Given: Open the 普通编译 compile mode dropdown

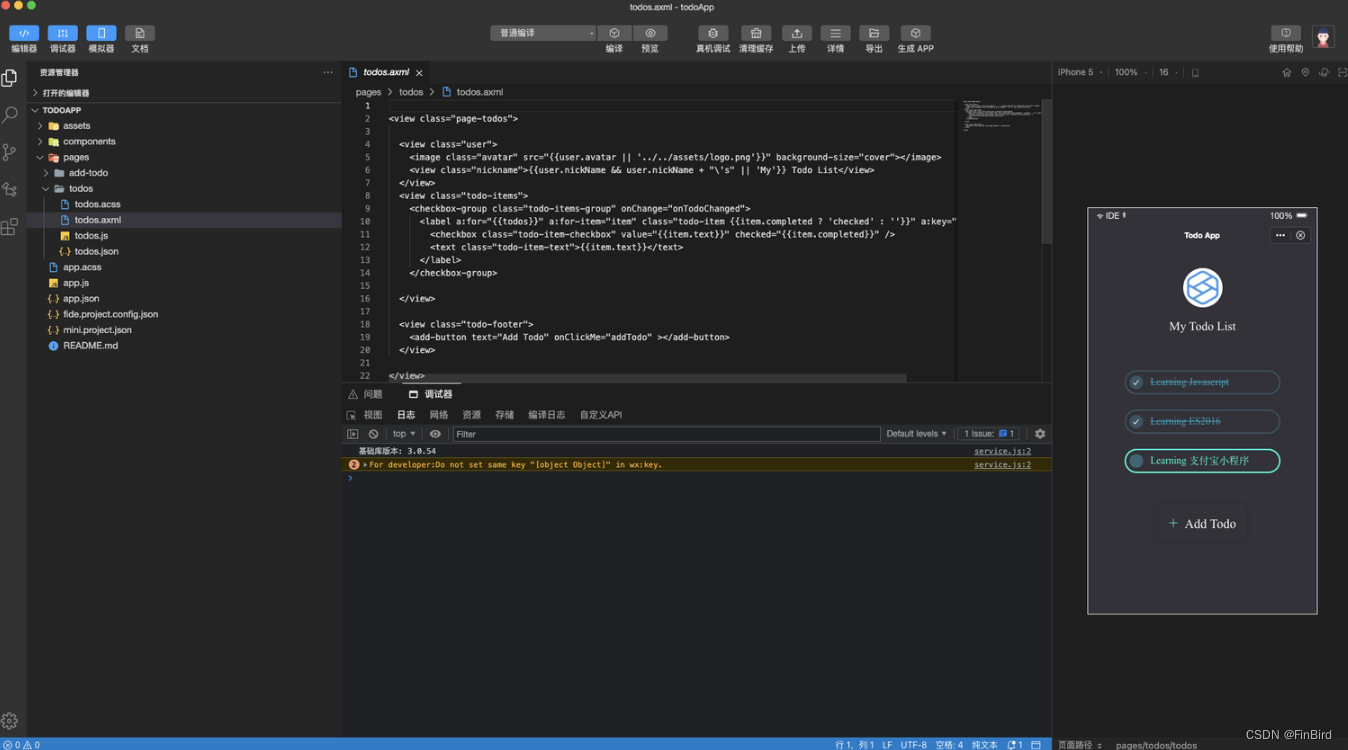Looking at the screenshot, I should 543,33.
